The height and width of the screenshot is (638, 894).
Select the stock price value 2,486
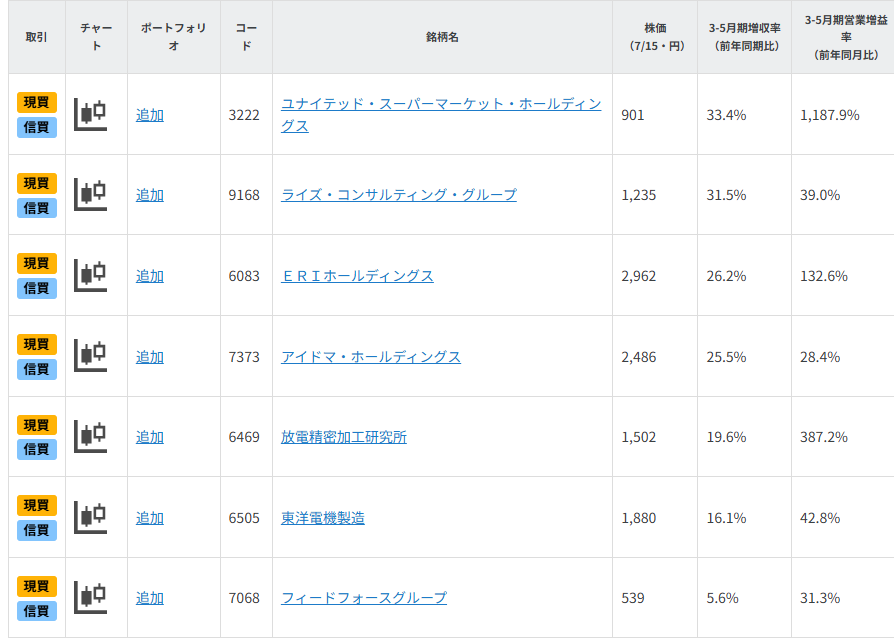[x=639, y=357]
